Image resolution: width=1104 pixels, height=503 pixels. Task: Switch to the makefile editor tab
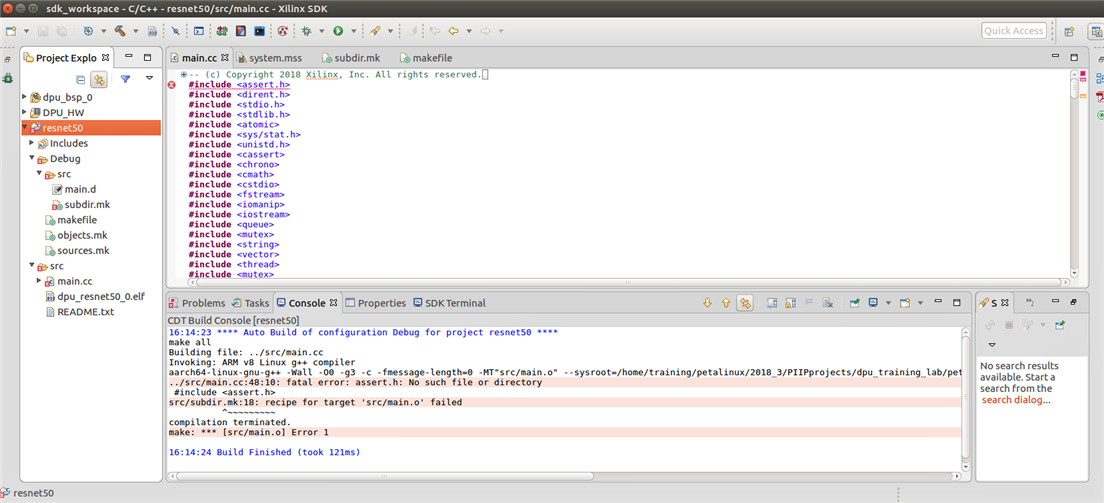[x=425, y=58]
